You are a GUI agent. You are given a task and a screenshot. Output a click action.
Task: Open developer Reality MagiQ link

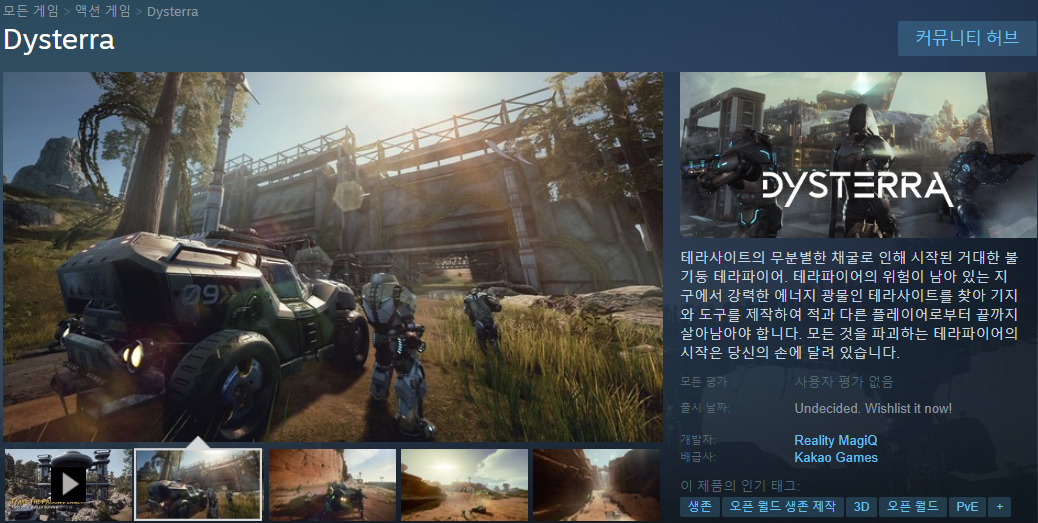coord(835,440)
